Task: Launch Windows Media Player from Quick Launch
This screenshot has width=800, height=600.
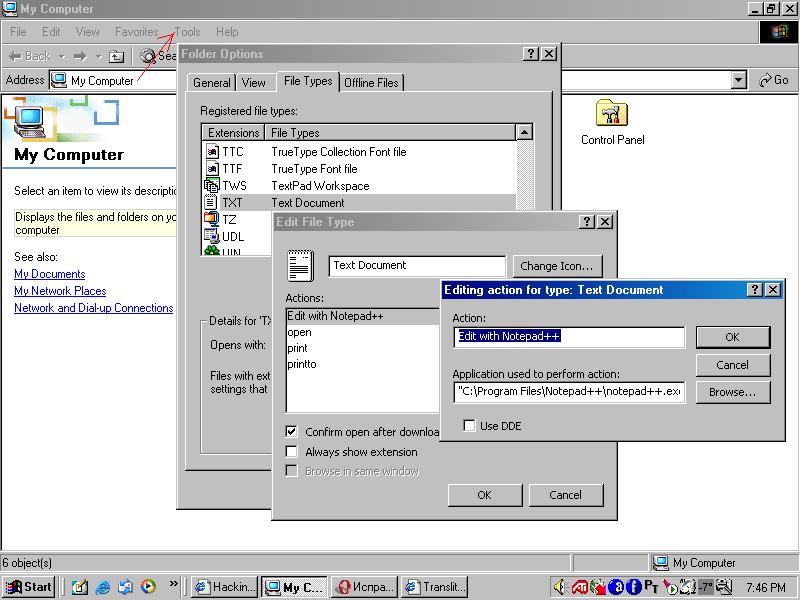Action: click(x=148, y=587)
